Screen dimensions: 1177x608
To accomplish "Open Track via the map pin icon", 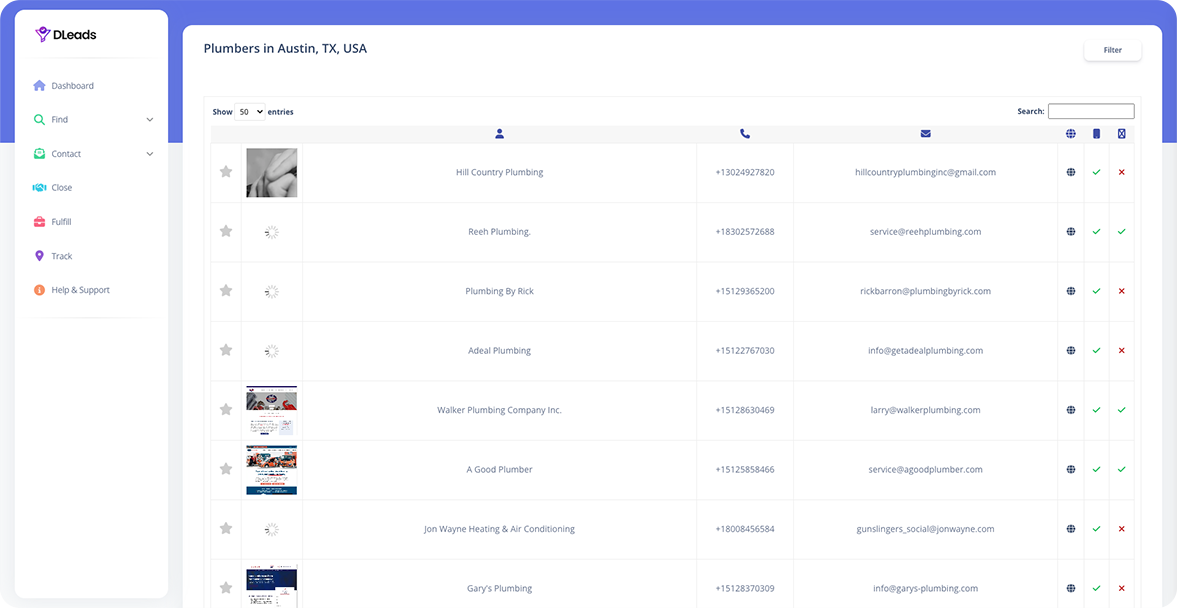I will coord(39,256).
